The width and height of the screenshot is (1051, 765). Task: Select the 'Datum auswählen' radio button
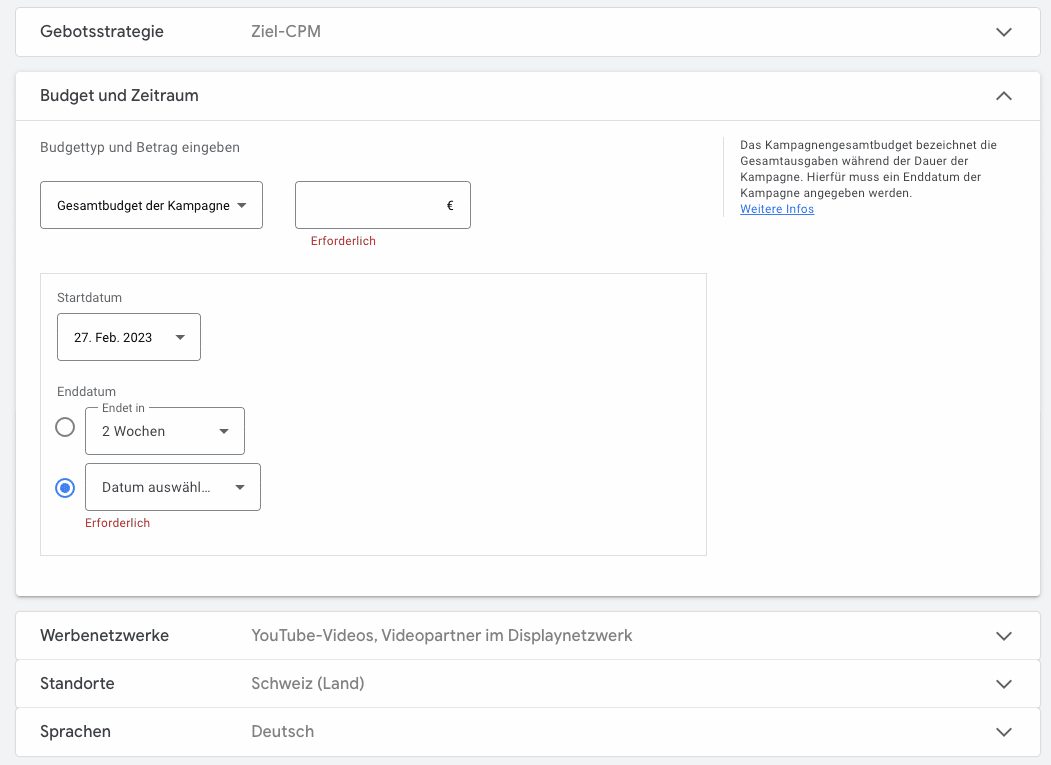(65, 487)
